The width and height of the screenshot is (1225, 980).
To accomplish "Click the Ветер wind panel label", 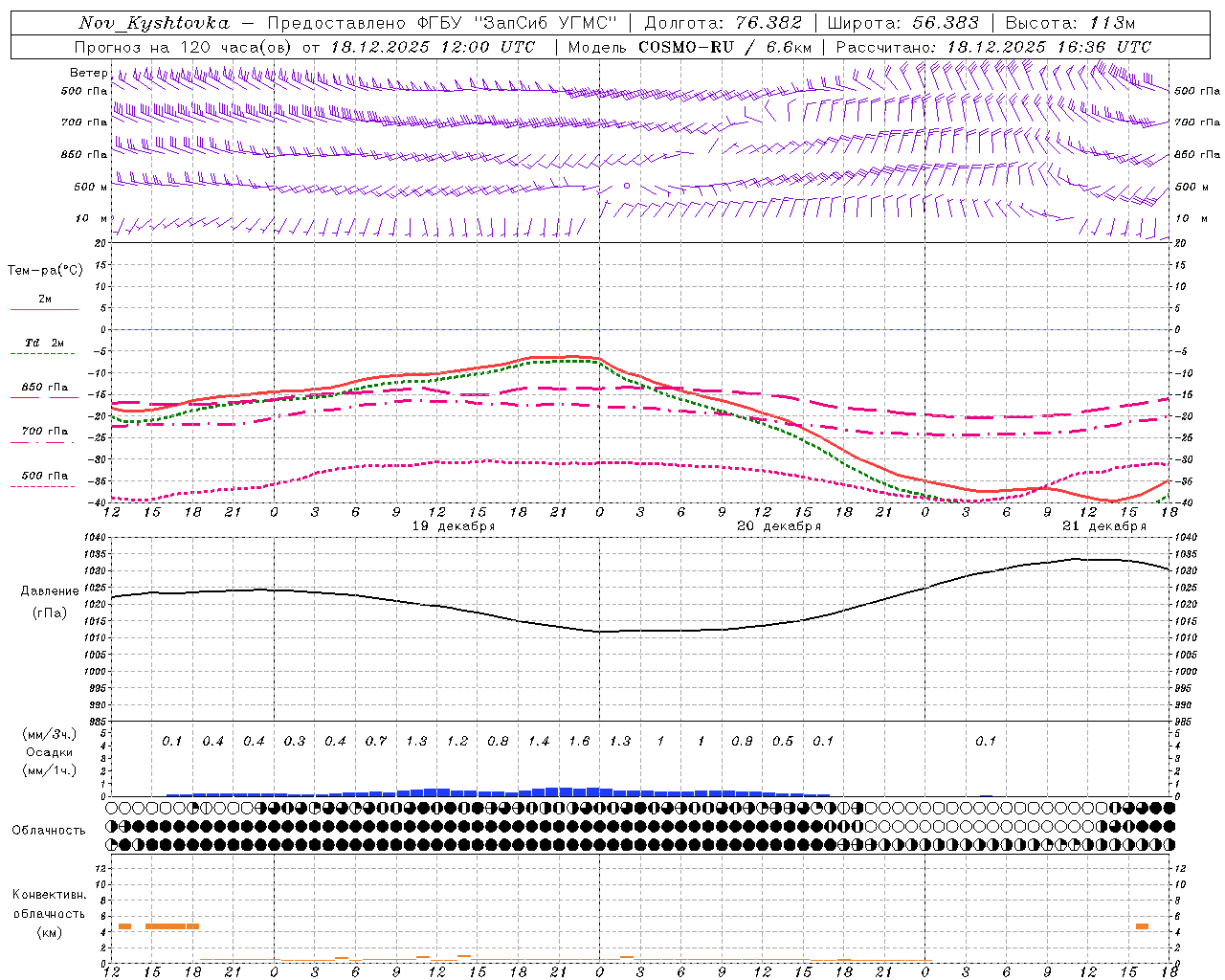I will [x=88, y=73].
